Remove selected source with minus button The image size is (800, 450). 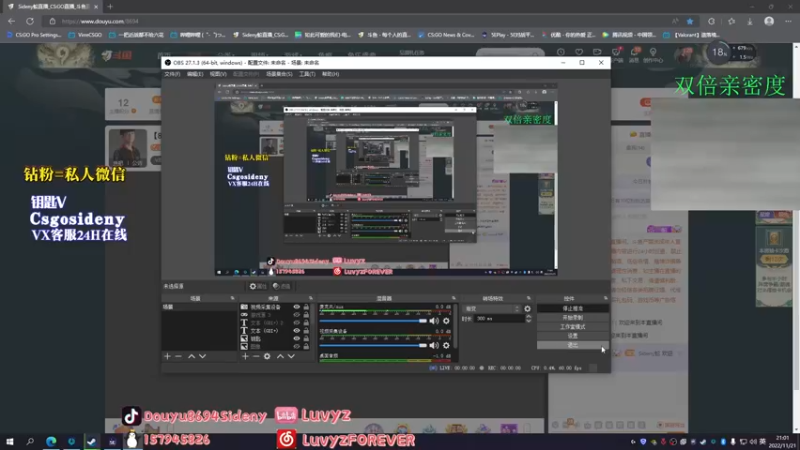coord(256,356)
